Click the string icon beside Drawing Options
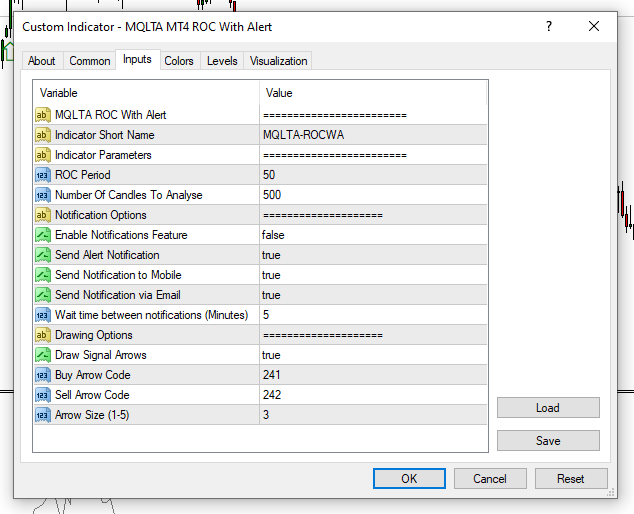This screenshot has height=514, width=634. coord(43,335)
